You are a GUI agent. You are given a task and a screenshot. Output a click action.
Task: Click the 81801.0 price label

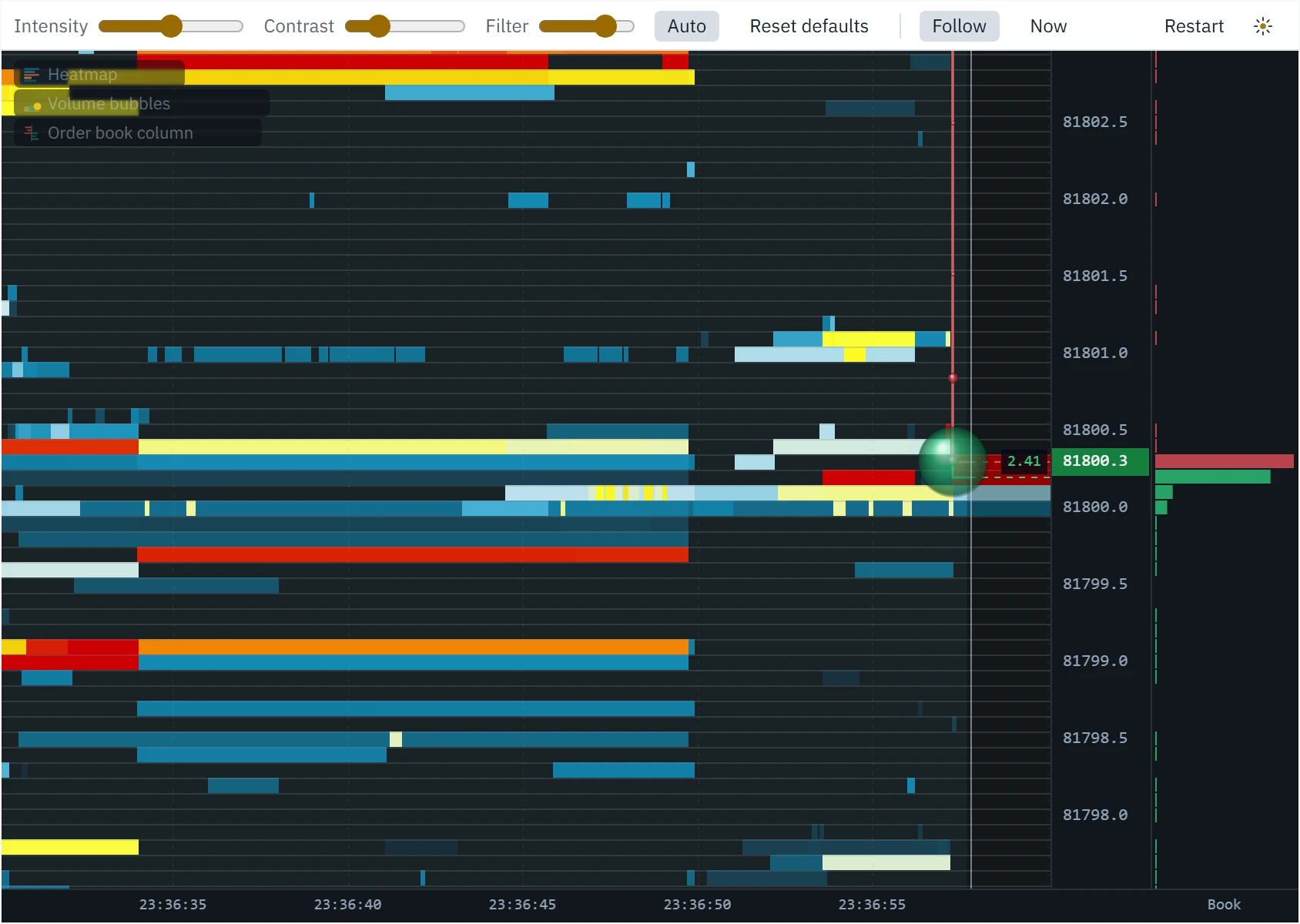(1095, 353)
